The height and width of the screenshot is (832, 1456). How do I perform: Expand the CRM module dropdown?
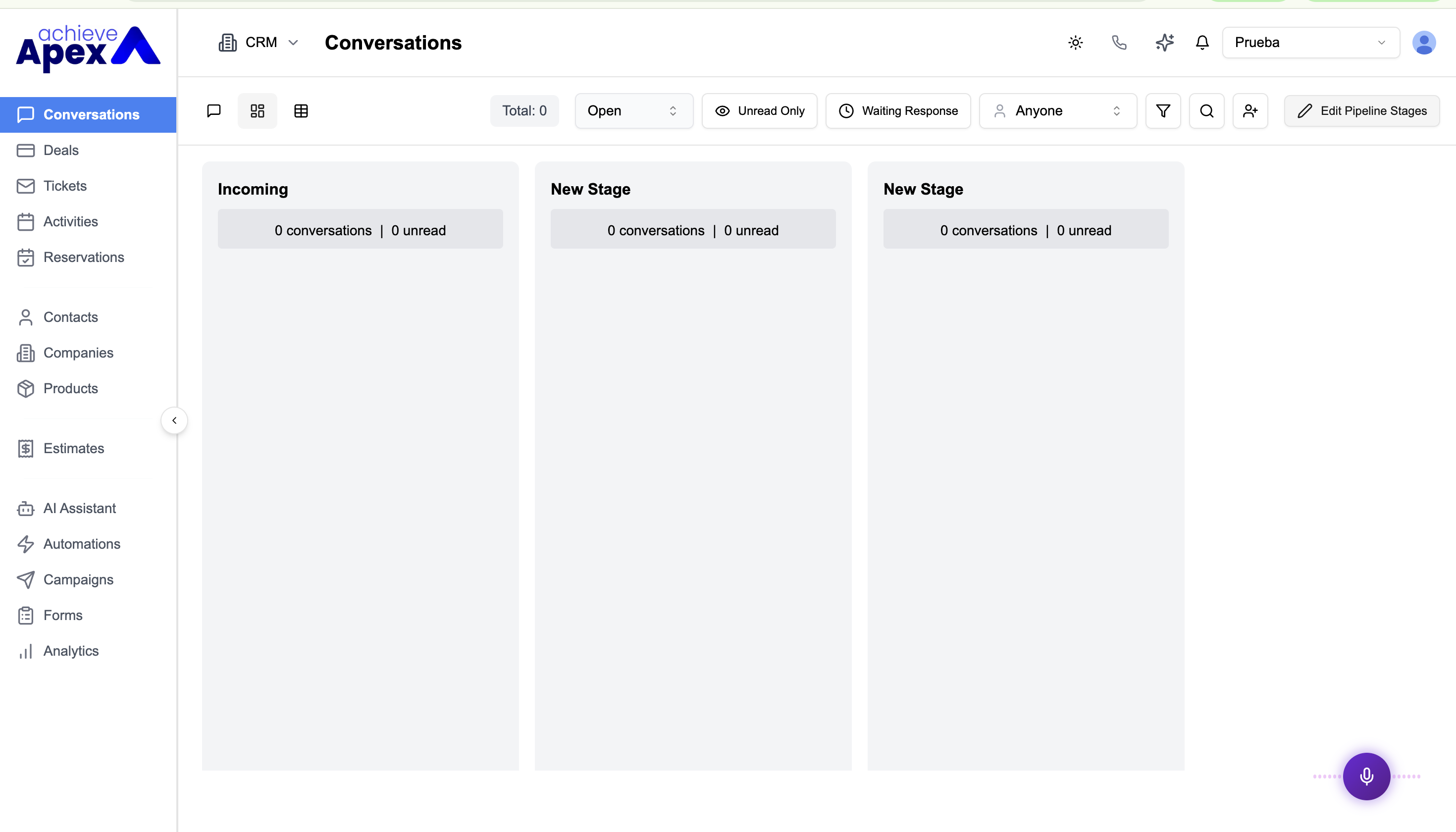click(259, 42)
